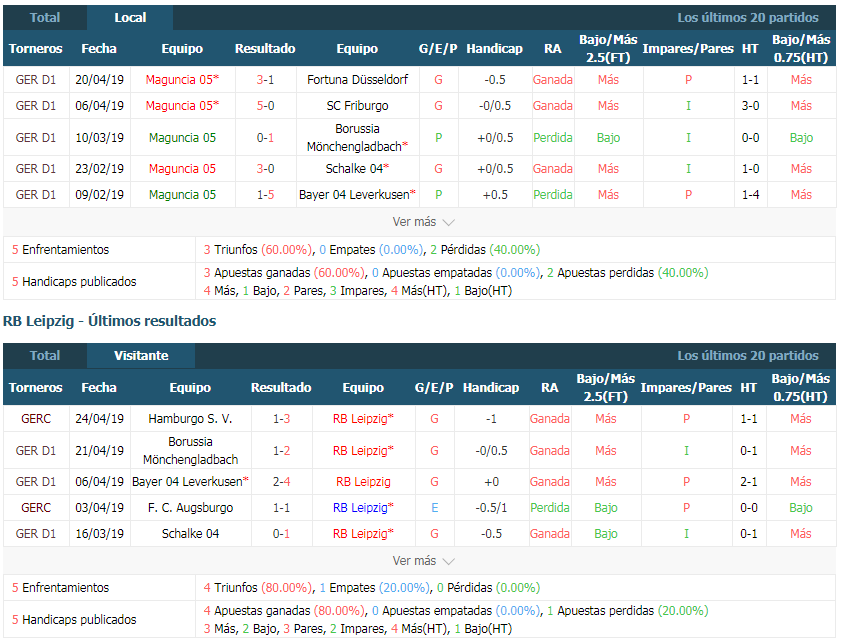The height and width of the screenshot is (640, 841).
Task: Expand Ver más under RB Leipzig results
Action: tap(423, 561)
